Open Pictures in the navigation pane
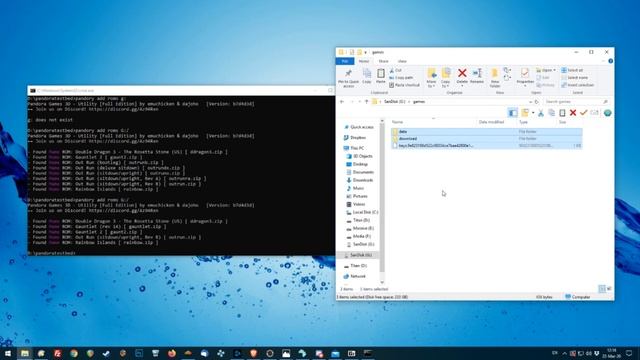This screenshot has height=360, width=640. coord(357,196)
